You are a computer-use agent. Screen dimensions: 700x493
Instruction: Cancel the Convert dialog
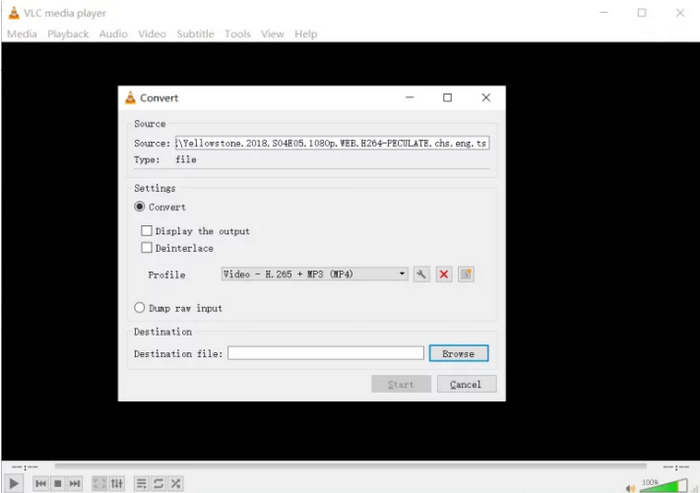coord(466,384)
